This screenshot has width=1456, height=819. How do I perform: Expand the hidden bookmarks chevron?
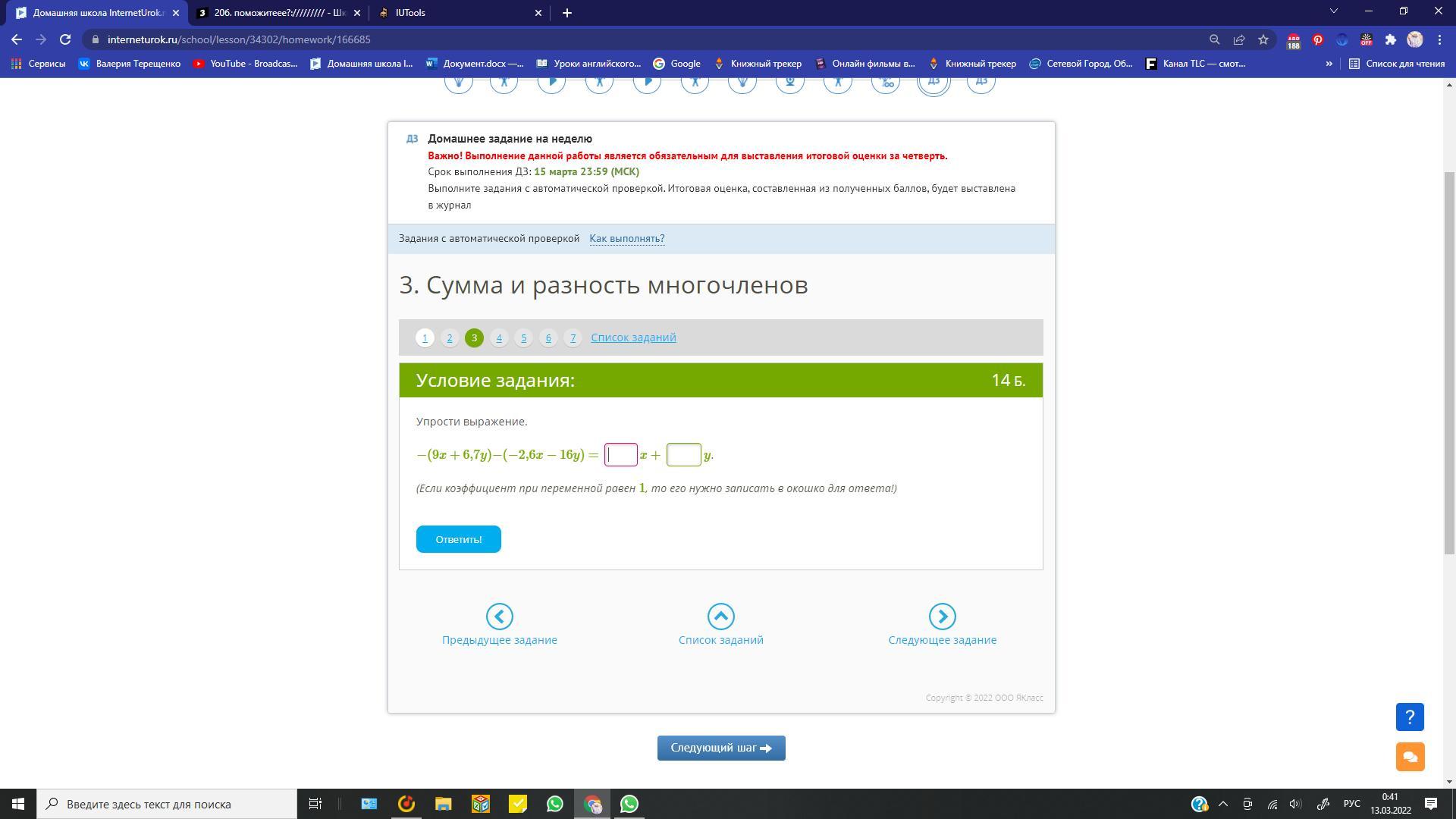point(1329,64)
